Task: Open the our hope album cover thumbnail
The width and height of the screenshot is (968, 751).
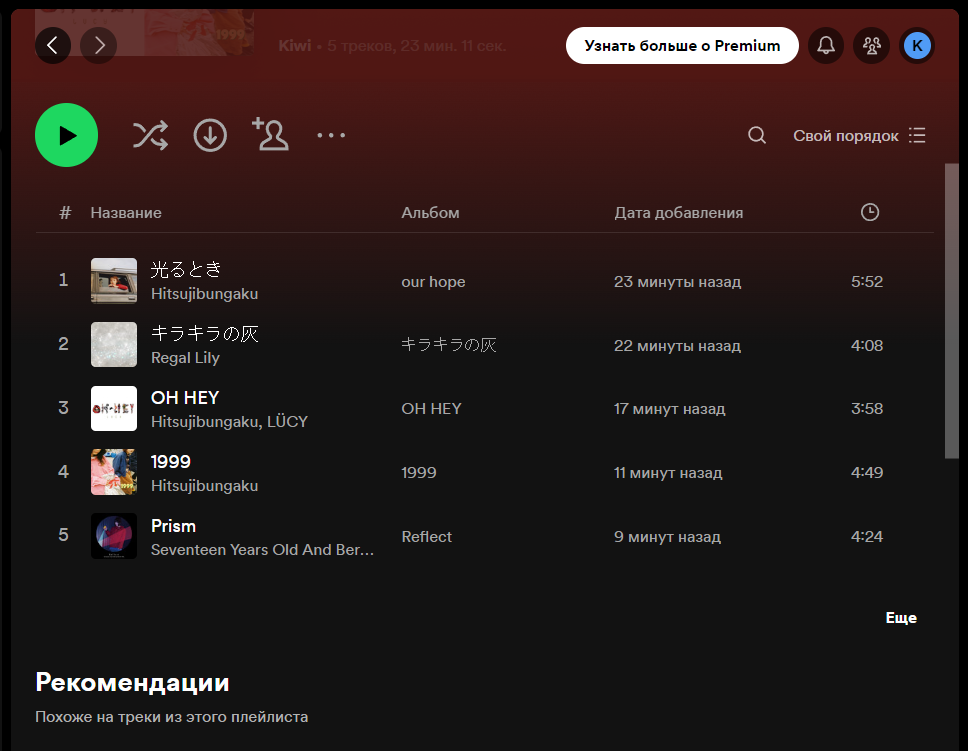Action: (114, 280)
